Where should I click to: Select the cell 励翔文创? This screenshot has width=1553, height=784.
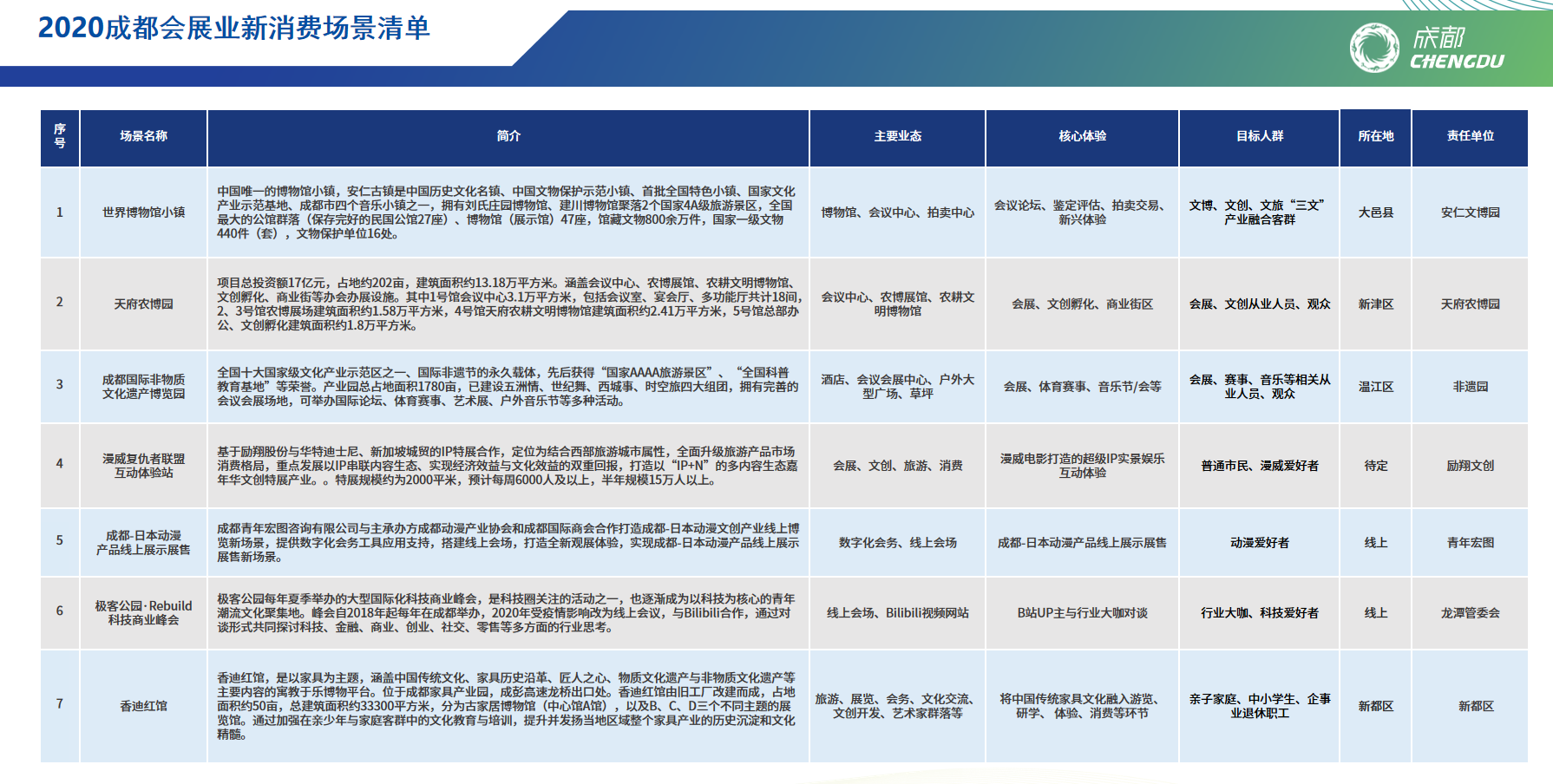click(x=1471, y=466)
